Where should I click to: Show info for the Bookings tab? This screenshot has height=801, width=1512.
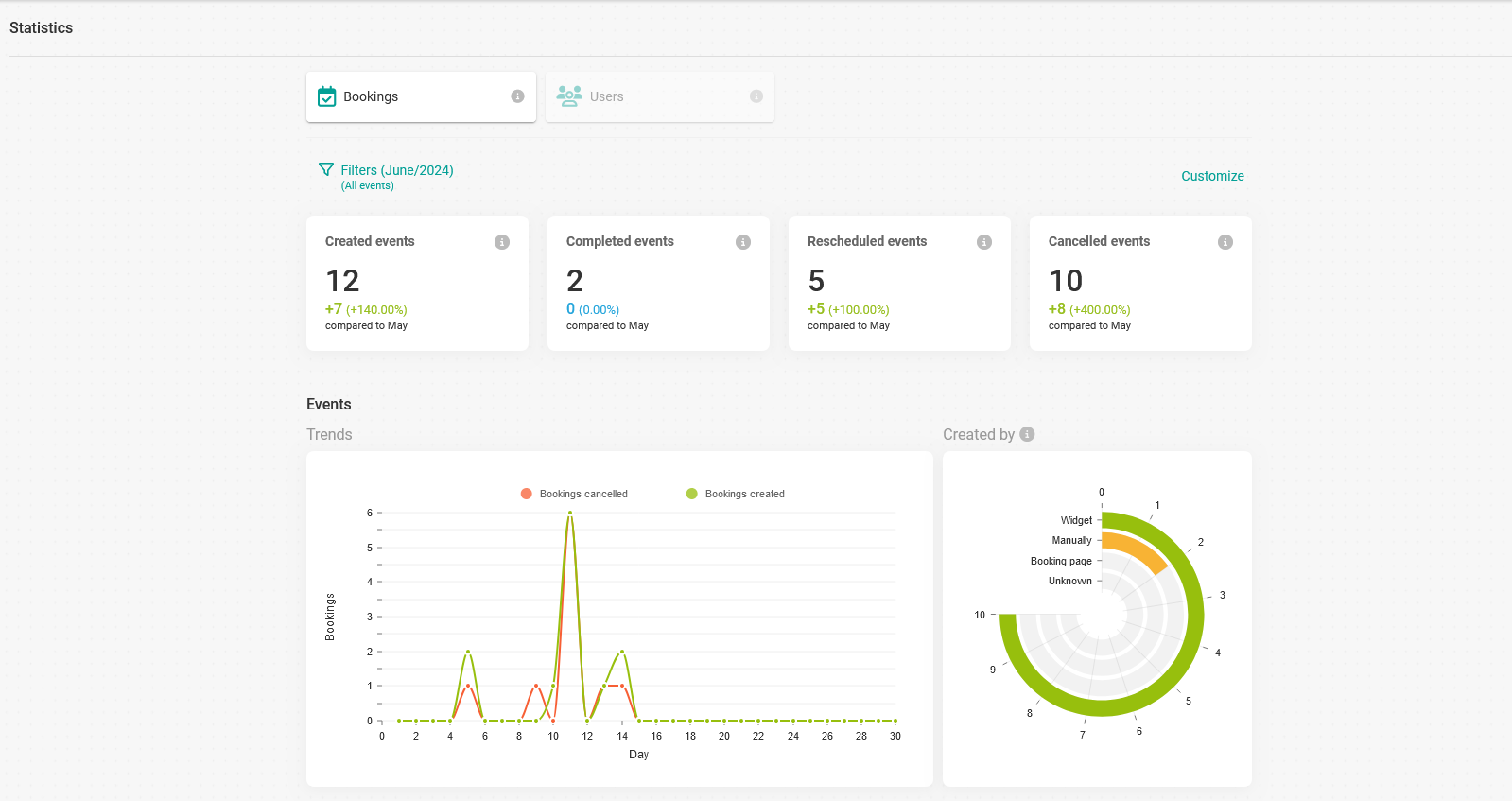[517, 96]
